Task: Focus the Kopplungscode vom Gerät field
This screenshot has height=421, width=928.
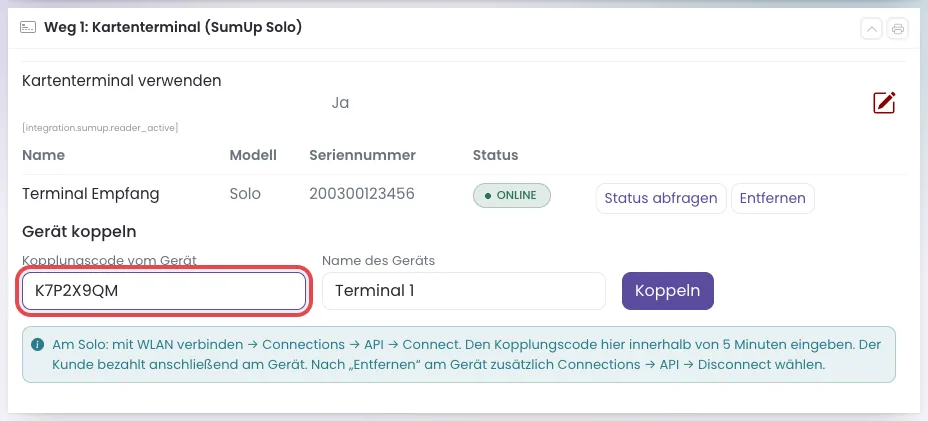Action: point(164,291)
